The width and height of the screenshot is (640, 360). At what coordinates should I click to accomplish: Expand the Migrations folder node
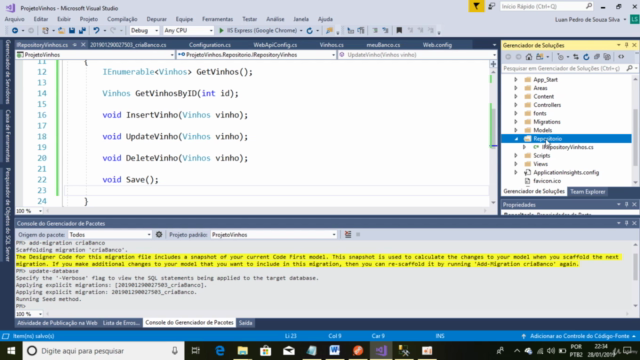(516, 122)
